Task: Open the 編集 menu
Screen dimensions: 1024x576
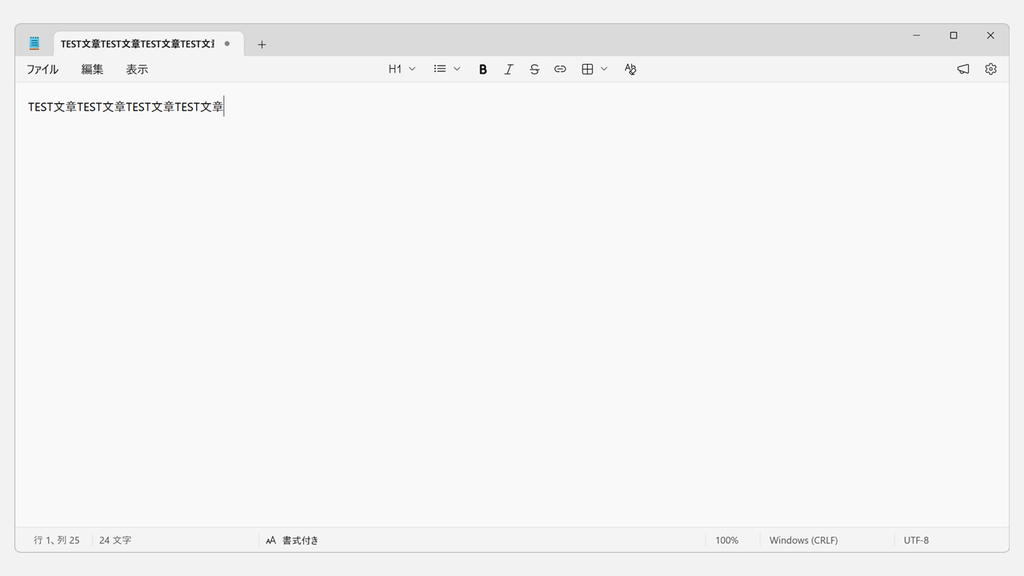Action: tap(92, 69)
